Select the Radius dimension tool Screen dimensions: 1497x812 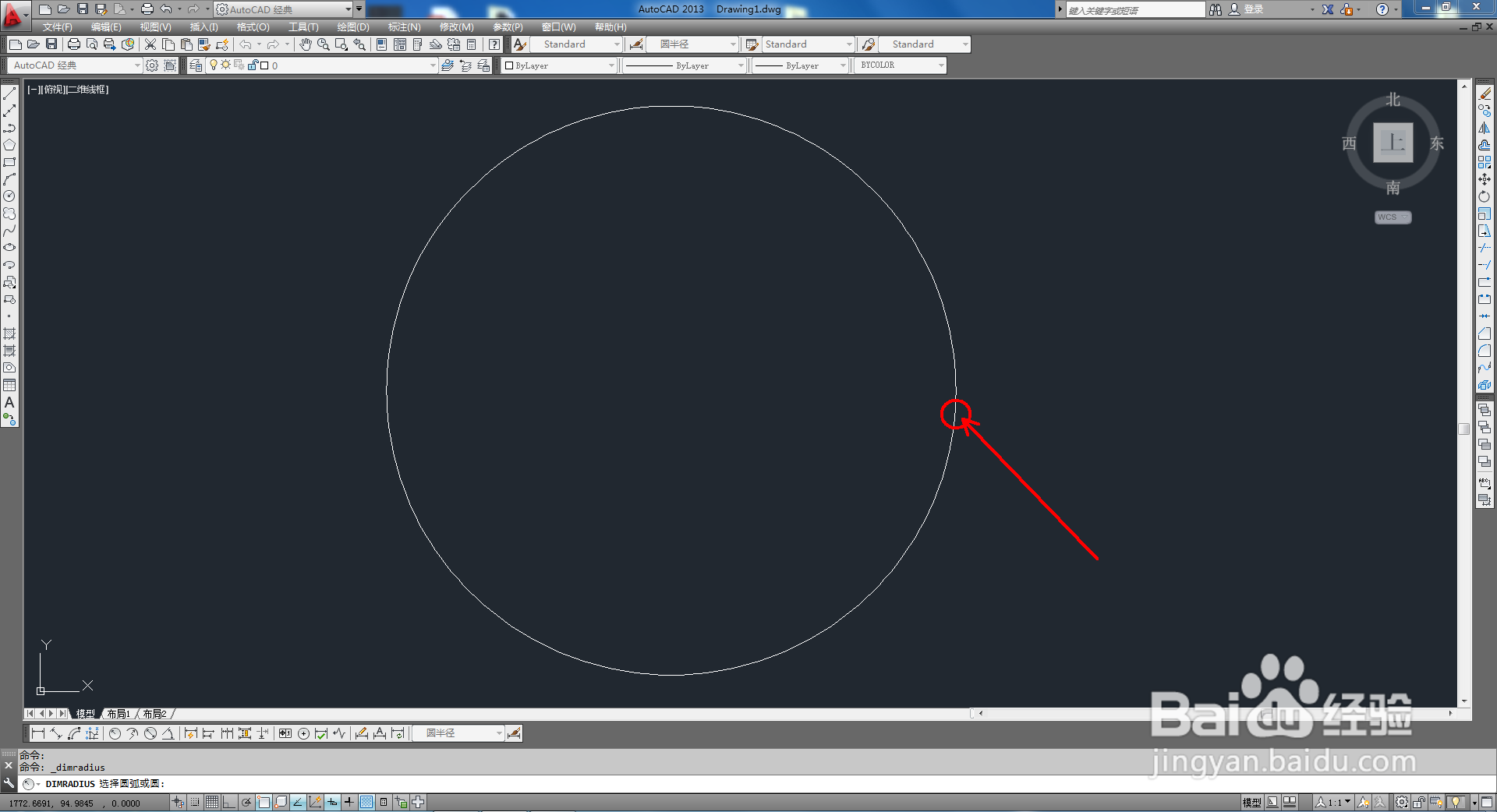point(115,733)
